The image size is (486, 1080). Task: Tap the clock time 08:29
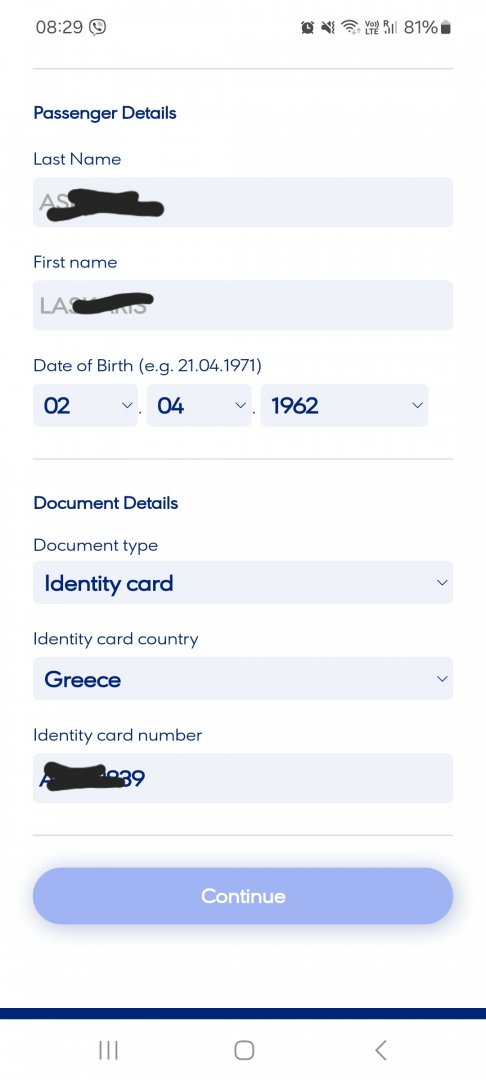[x=59, y=28]
